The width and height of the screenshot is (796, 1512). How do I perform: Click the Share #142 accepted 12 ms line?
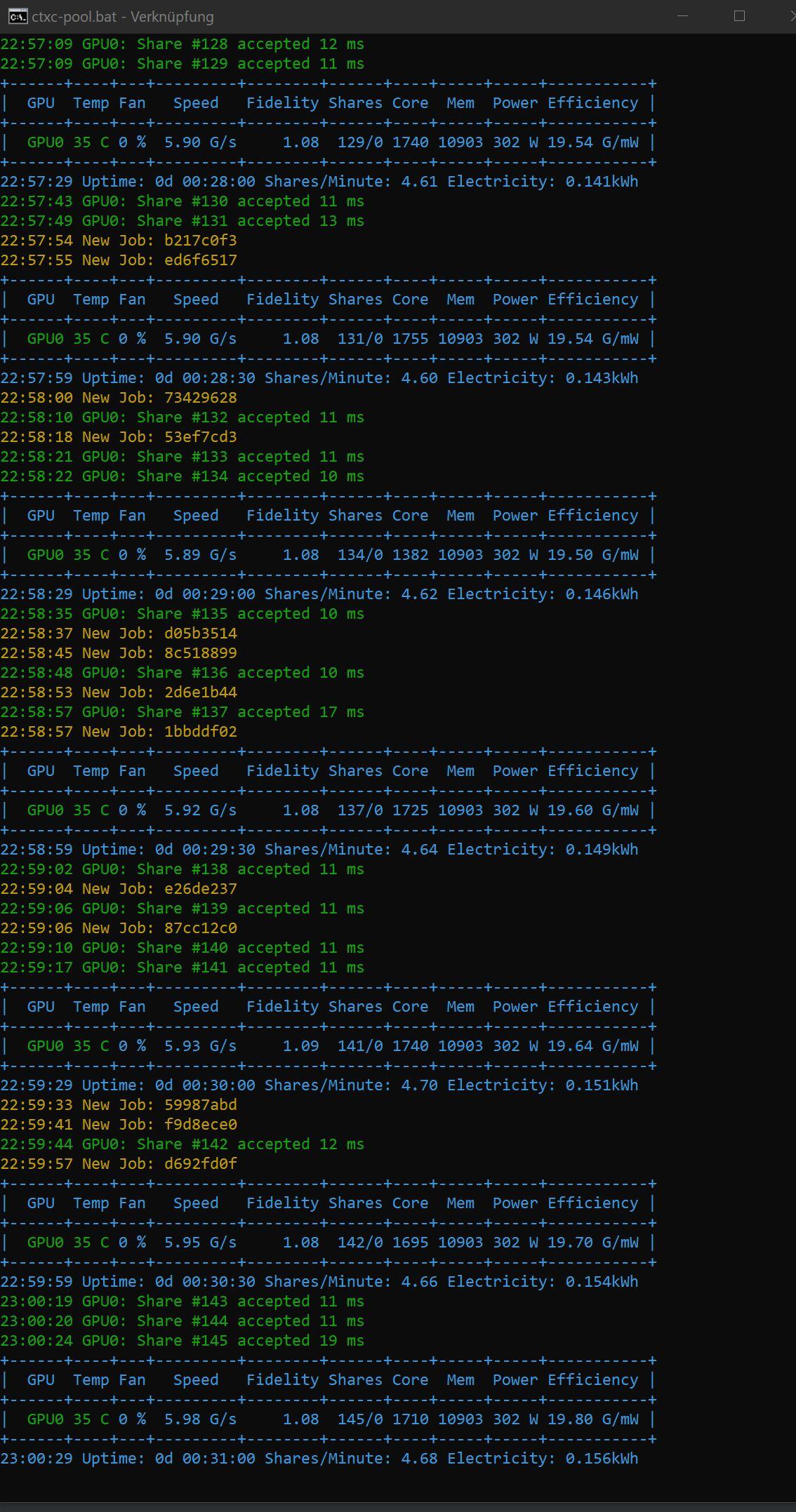click(x=182, y=1144)
